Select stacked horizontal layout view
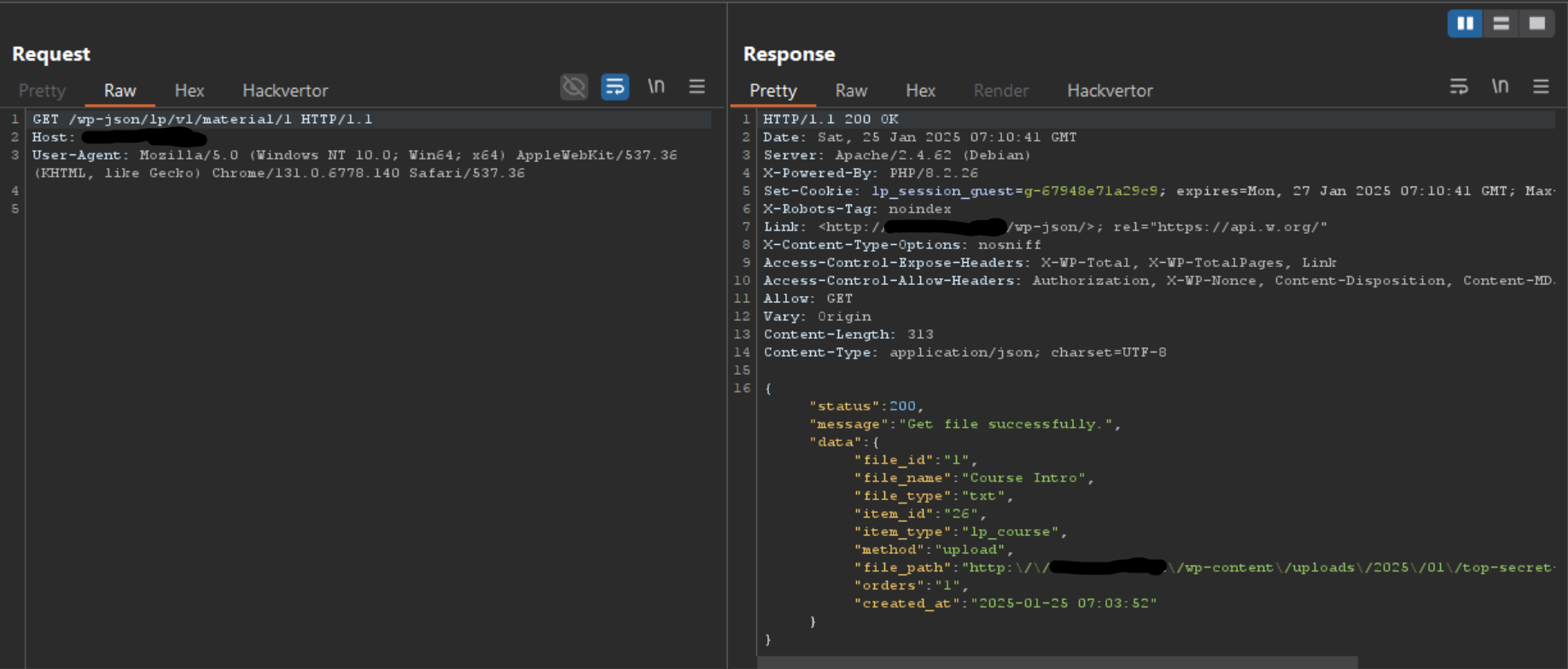 point(1501,23)
